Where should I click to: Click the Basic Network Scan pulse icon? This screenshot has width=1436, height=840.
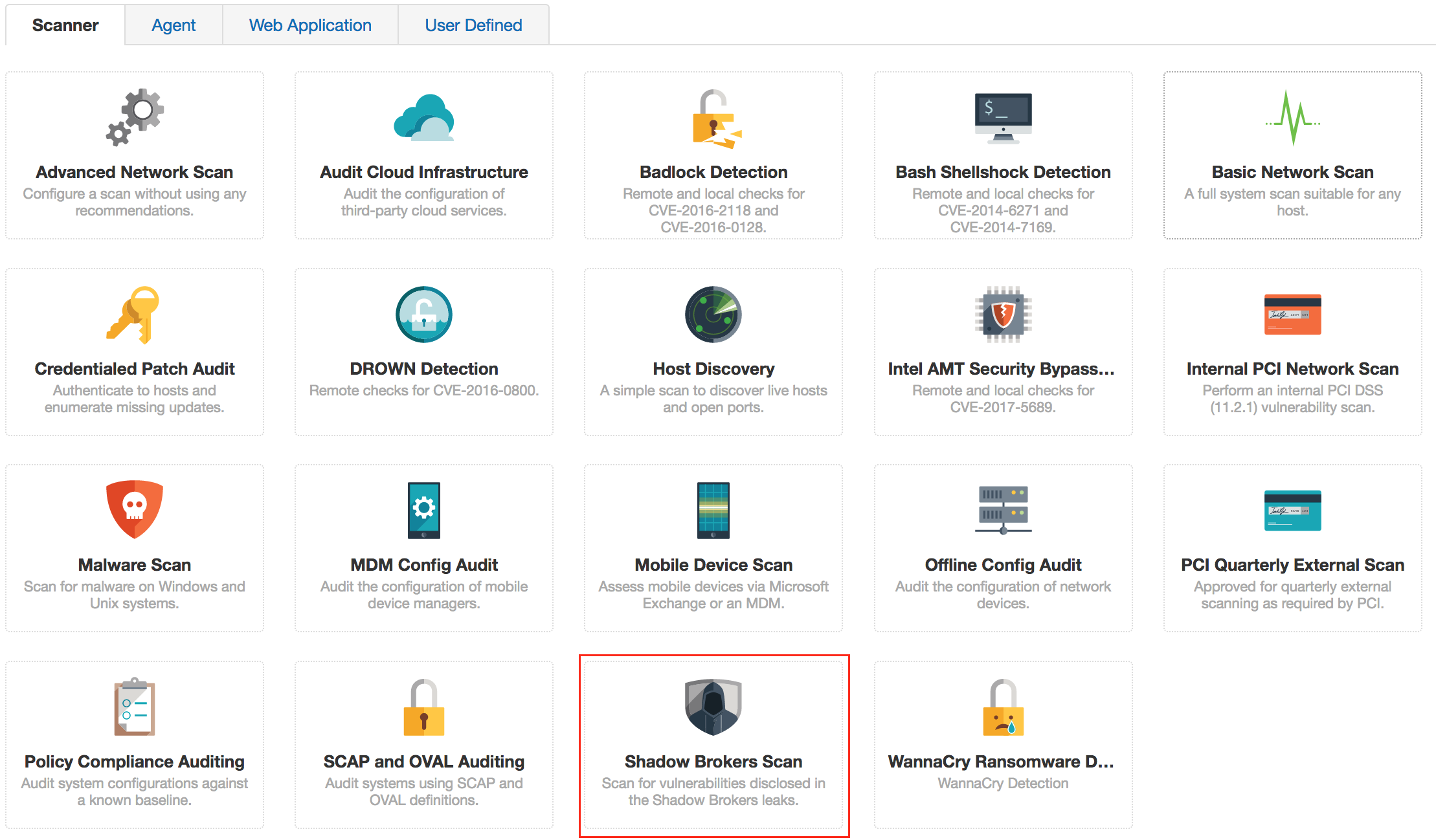1293,117
